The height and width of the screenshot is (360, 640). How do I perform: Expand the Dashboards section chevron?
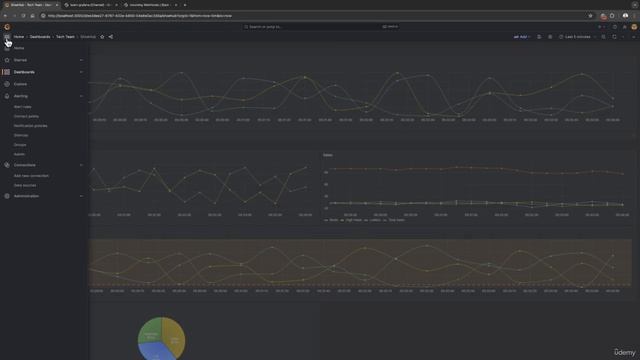(81, 72)
